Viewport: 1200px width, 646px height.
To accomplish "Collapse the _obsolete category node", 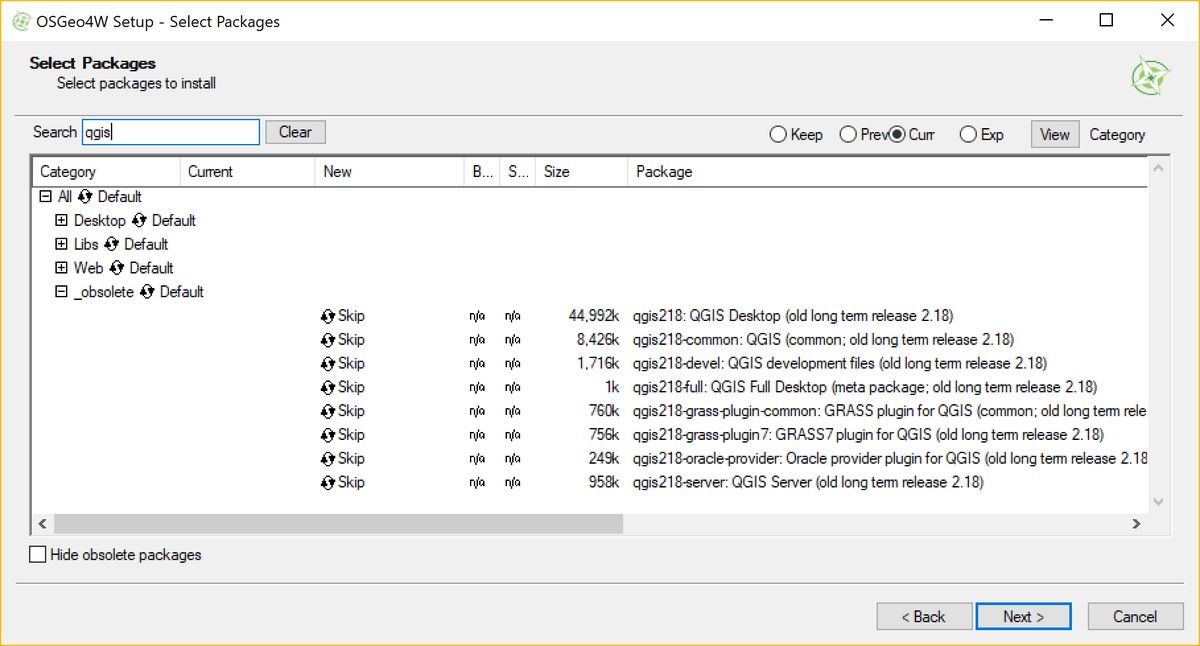I will 62,293.
